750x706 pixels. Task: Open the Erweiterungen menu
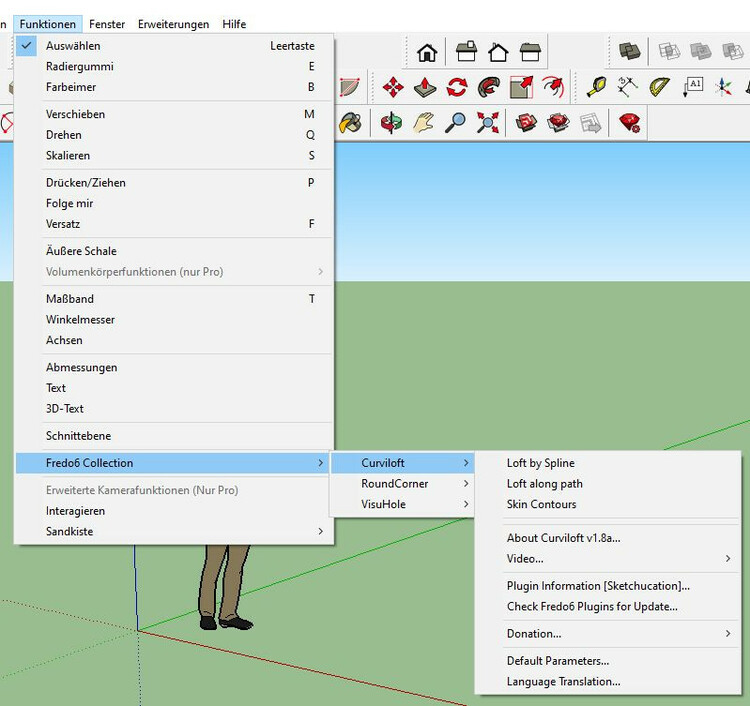tap(173, 24)
